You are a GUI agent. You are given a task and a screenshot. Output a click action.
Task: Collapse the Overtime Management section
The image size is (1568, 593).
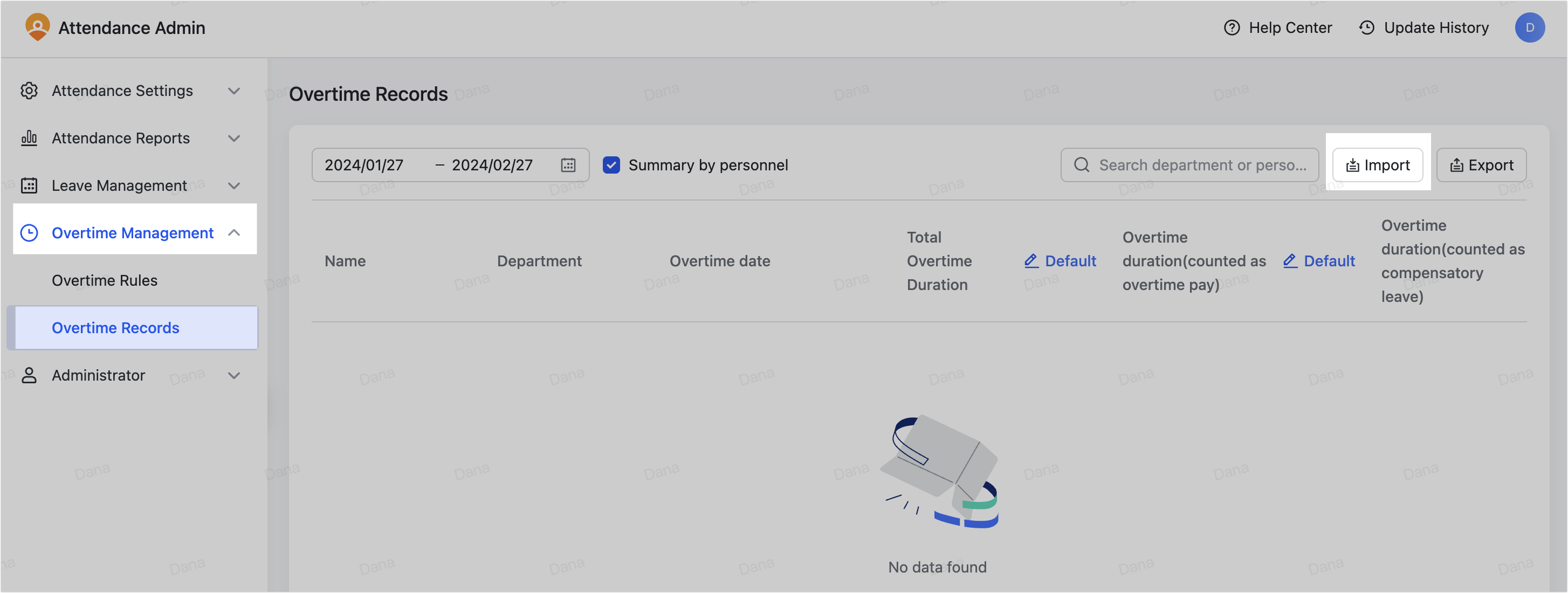[x=233, y=232]
